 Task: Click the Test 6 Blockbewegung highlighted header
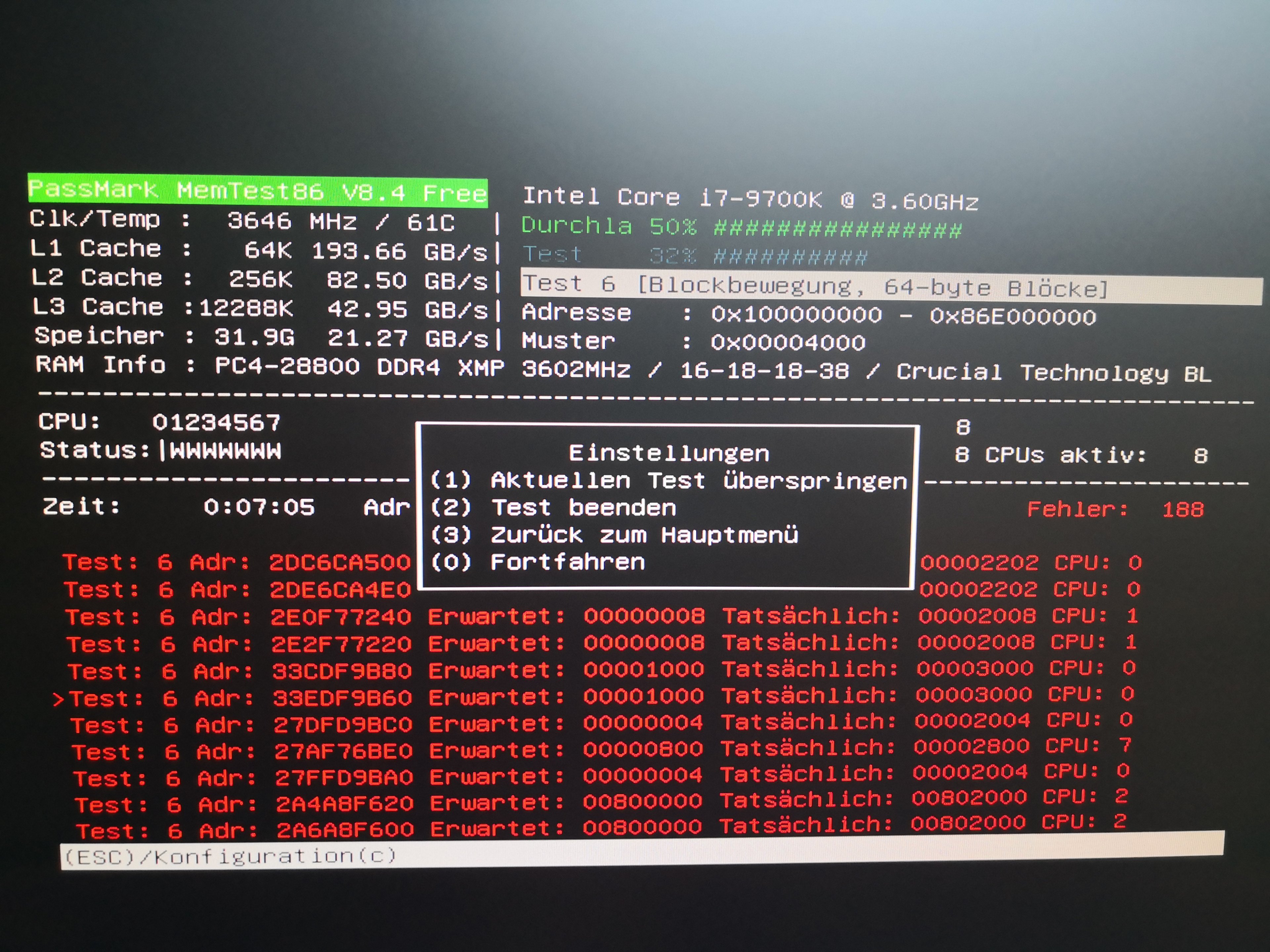pos(815,286)
